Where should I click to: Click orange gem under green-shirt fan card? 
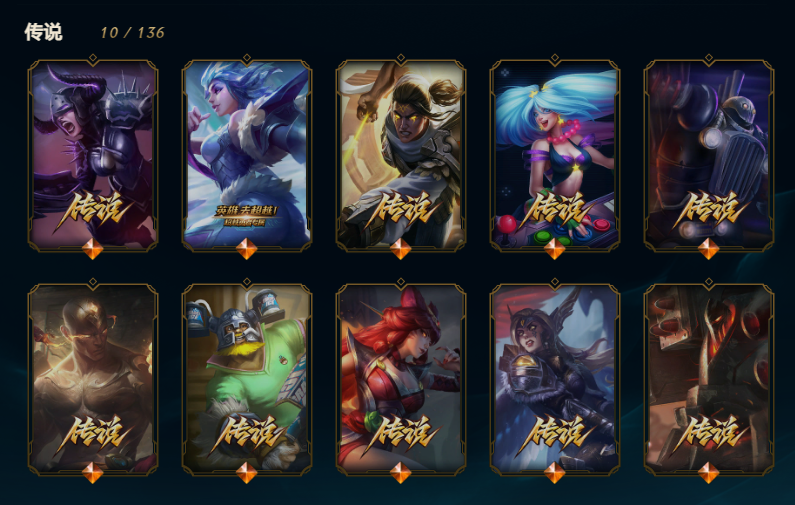coord(247,473)
